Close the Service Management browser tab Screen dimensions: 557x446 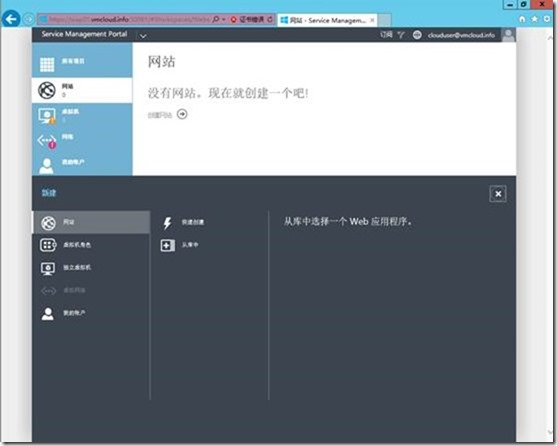(x=372, y=20)
